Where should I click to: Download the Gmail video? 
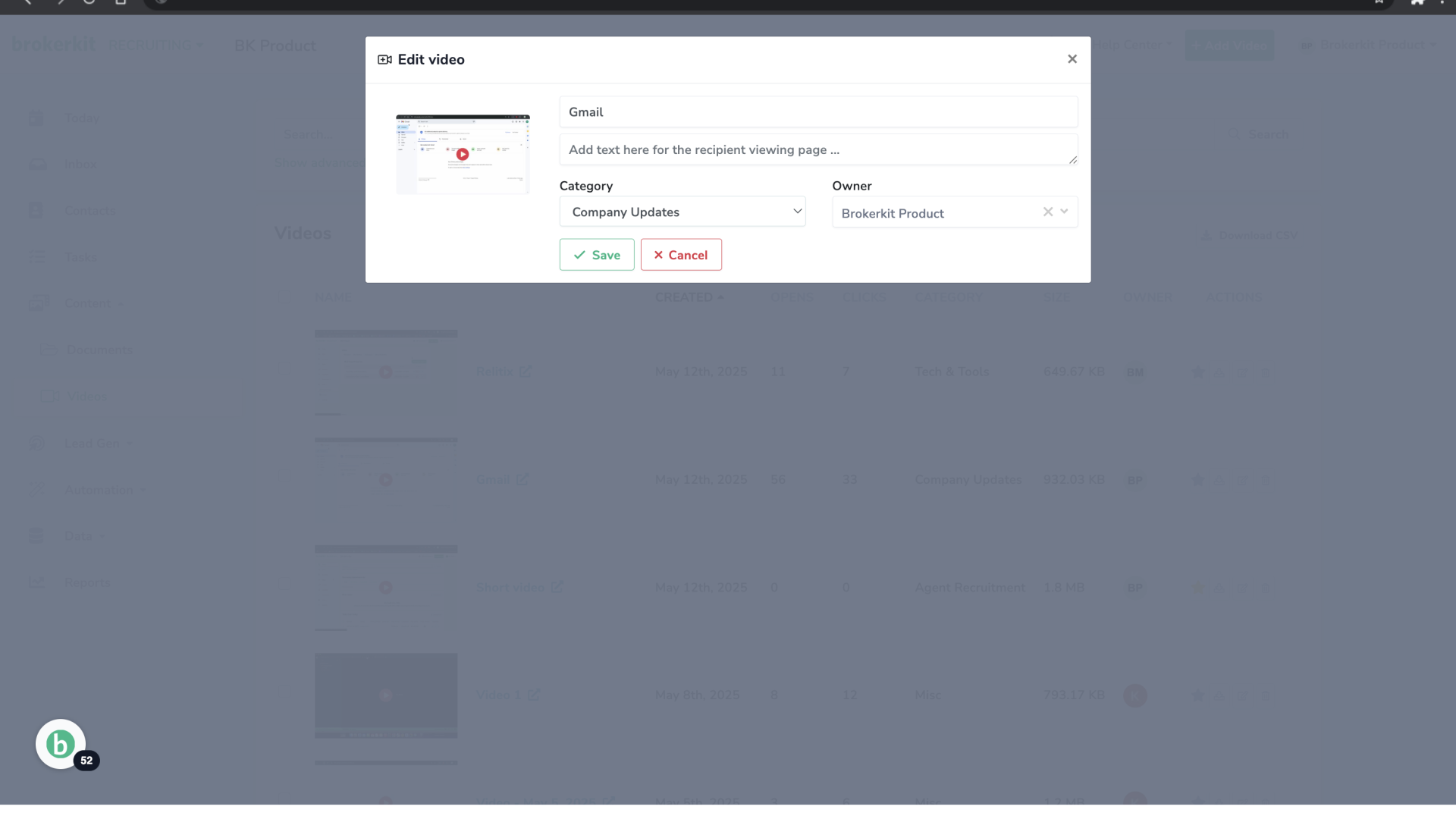pyautogui.click(x=1219, y=480)
